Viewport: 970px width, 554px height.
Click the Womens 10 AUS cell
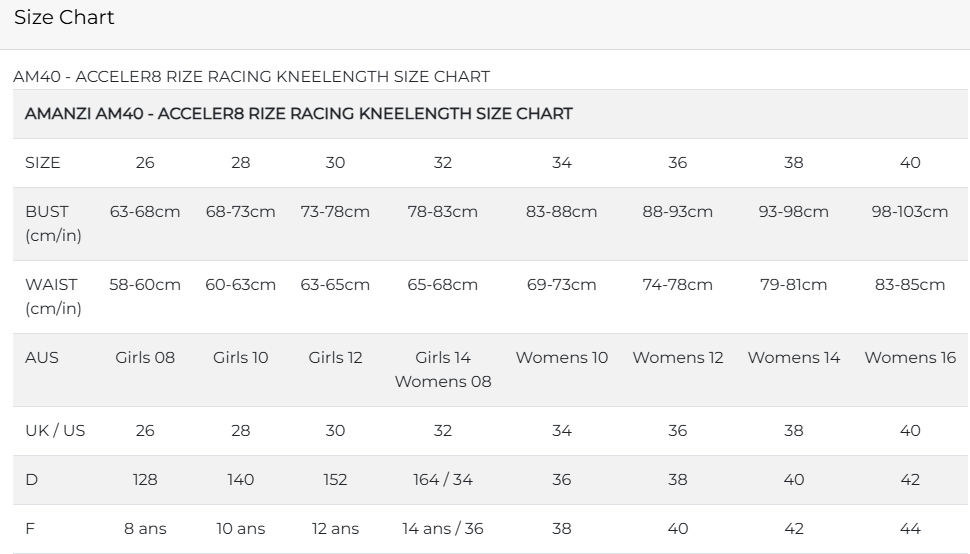[562, 357]
